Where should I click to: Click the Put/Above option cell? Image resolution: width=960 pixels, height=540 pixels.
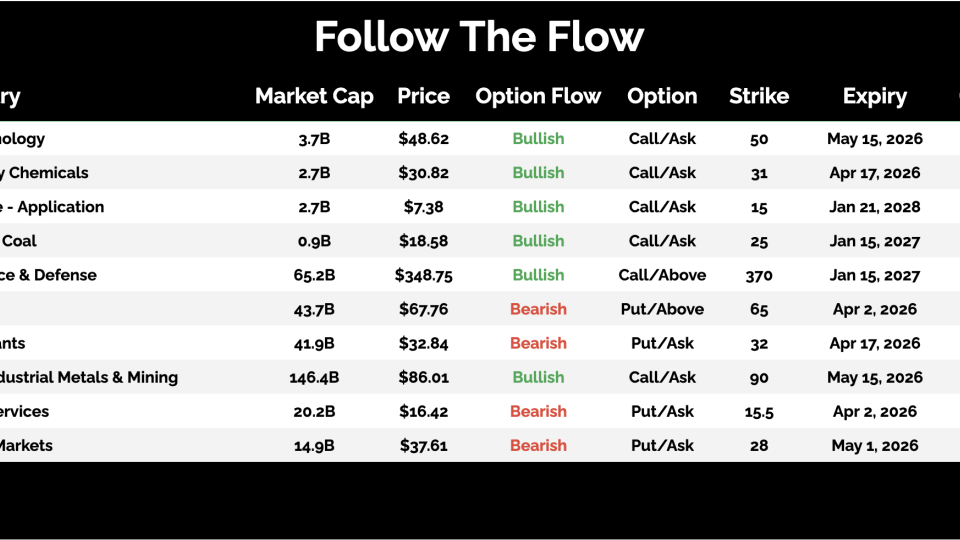point(662,309)
